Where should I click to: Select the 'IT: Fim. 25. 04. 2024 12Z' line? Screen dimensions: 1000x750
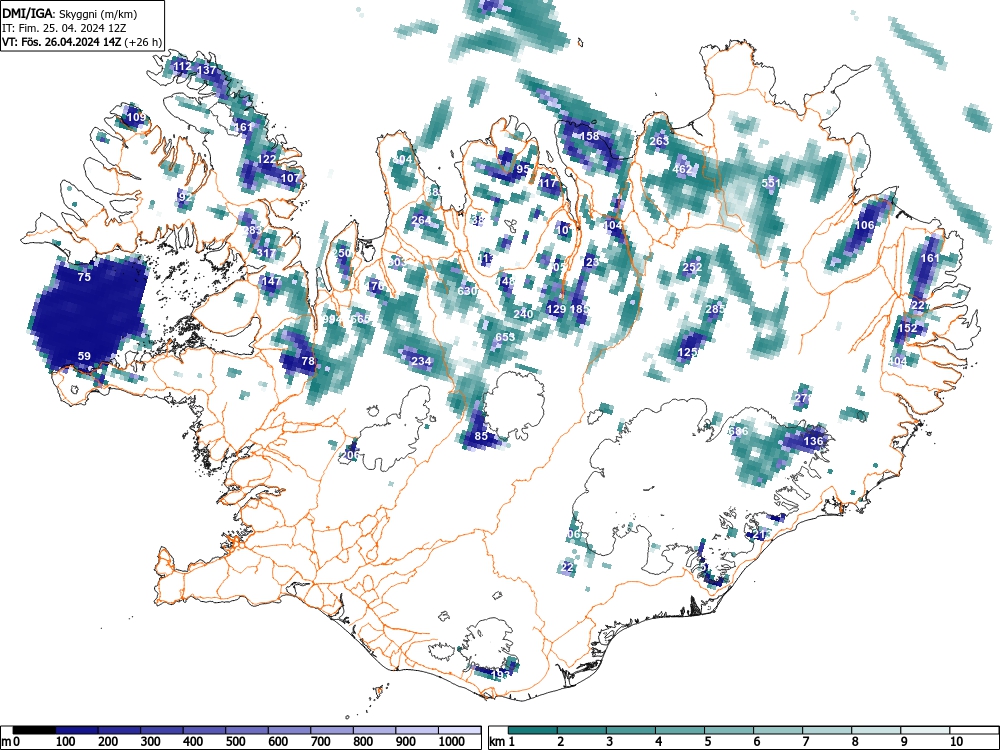63,28
